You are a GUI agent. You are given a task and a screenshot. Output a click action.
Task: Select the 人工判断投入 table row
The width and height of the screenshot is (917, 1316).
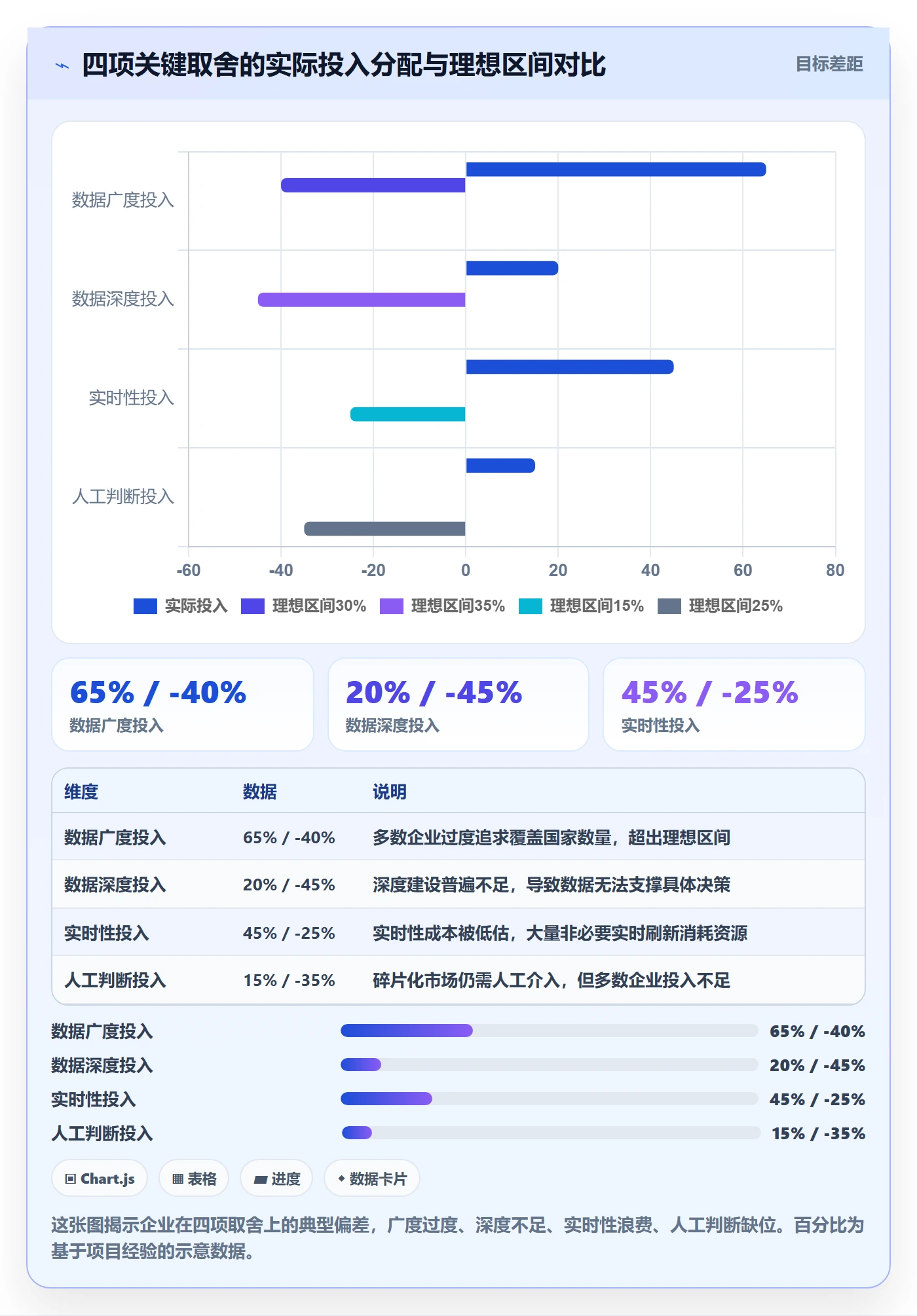pos(458,980)
